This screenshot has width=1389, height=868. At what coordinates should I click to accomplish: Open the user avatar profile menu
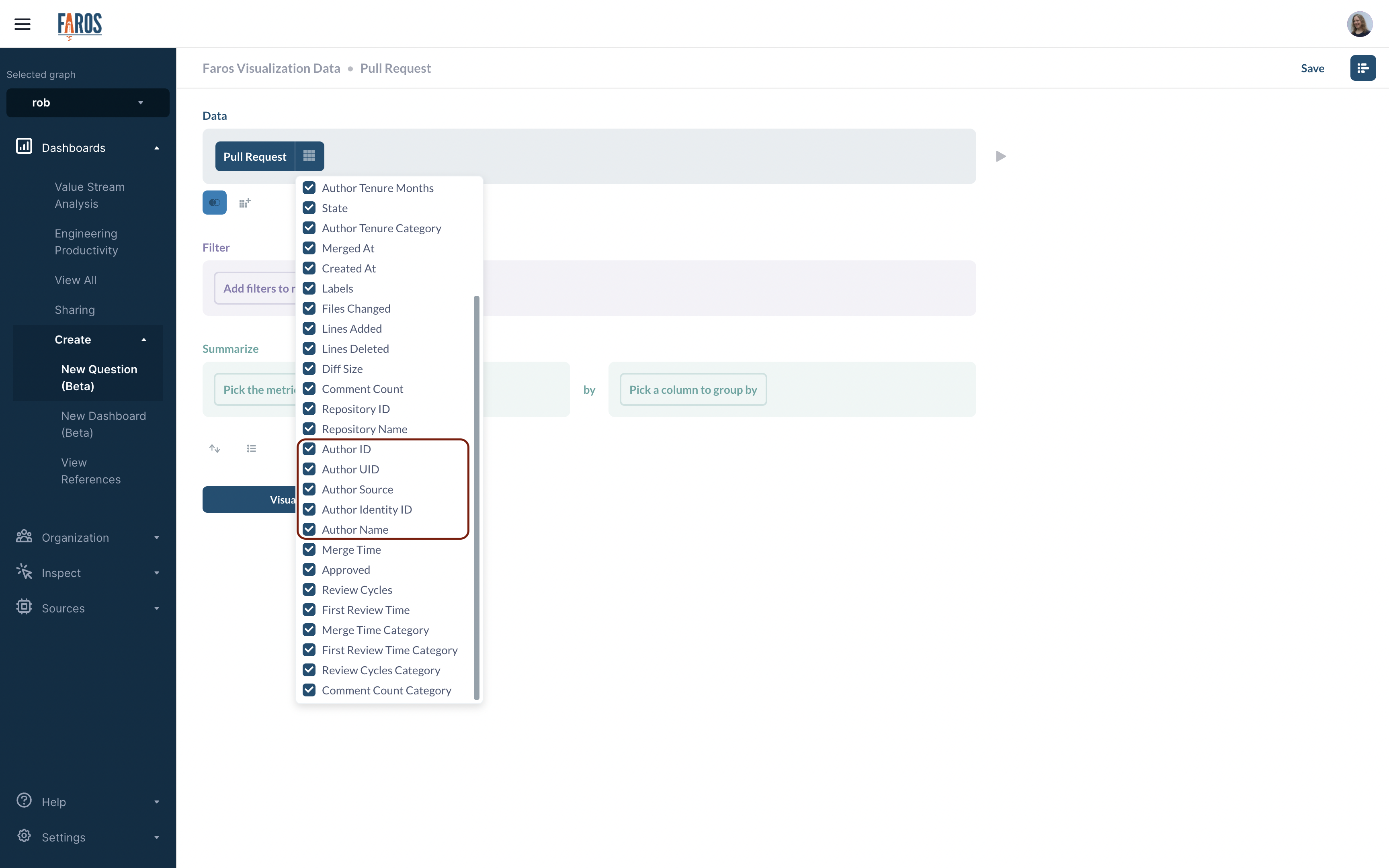tap(1359, 24)
